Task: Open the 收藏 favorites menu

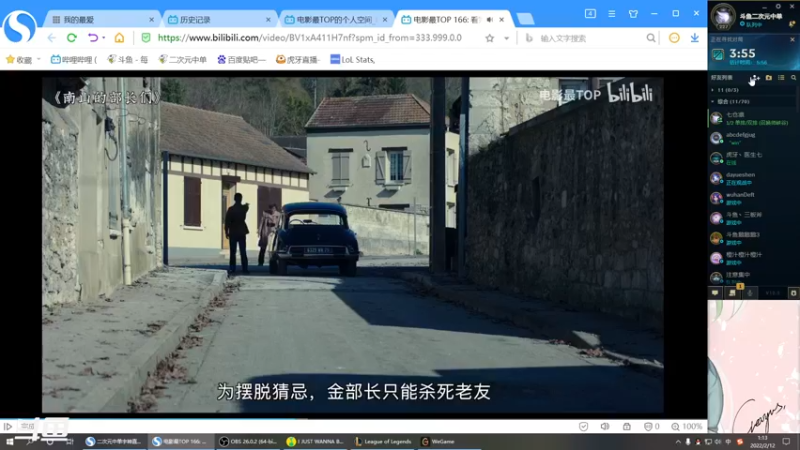Action: pyautogui.click(x=19, y=60)
